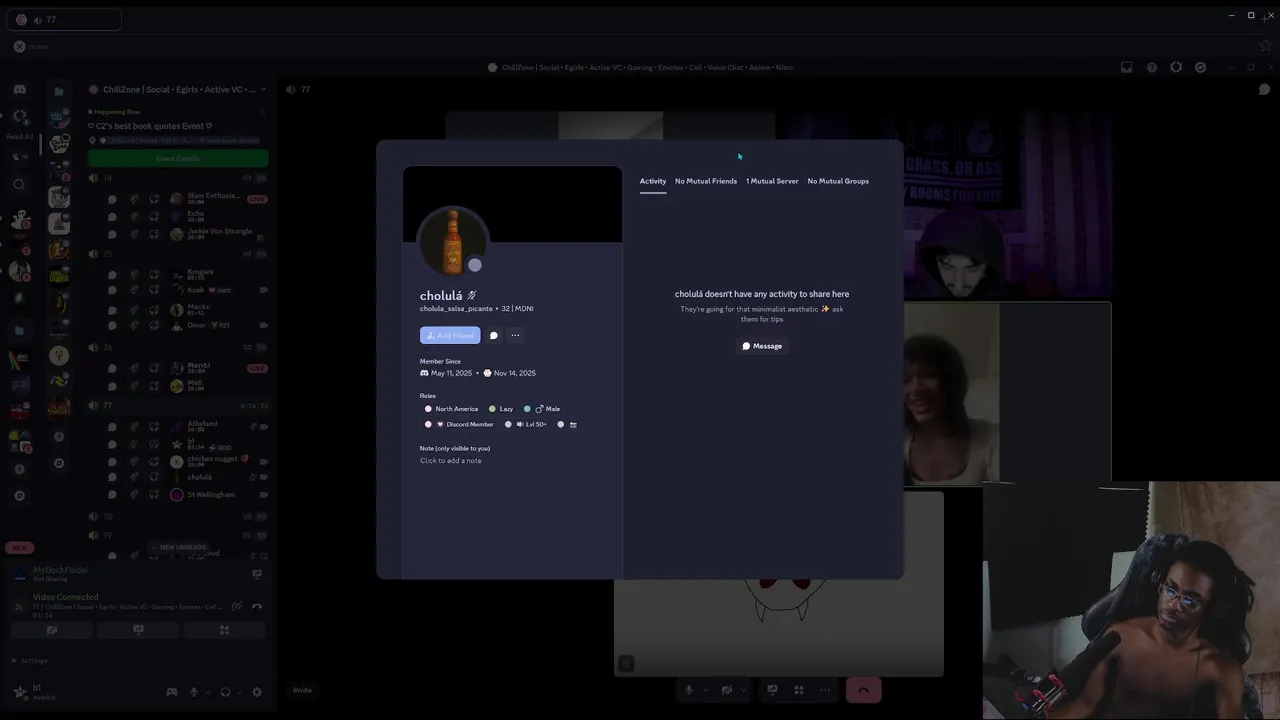The image size is (1280, 720).
Task: Click the badge icon next to cholulá name
Action: click(x=472, y=296)
